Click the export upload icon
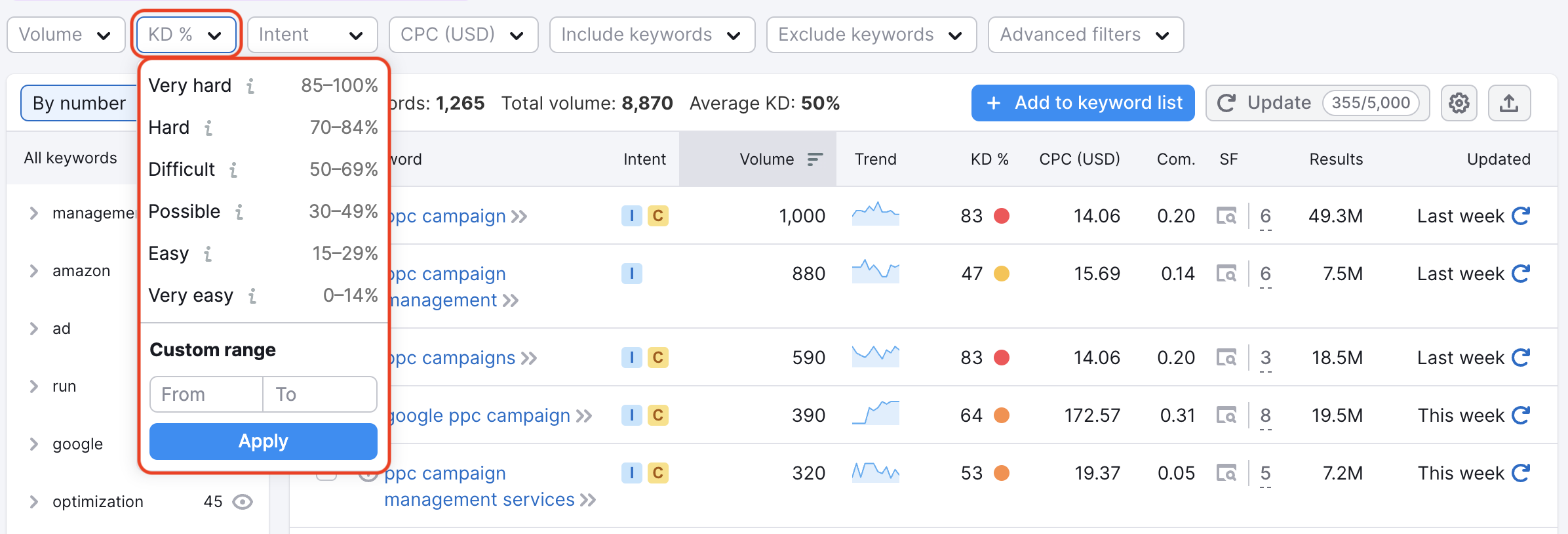Viewport: 1568px width, 534px height. (1509, 103)
